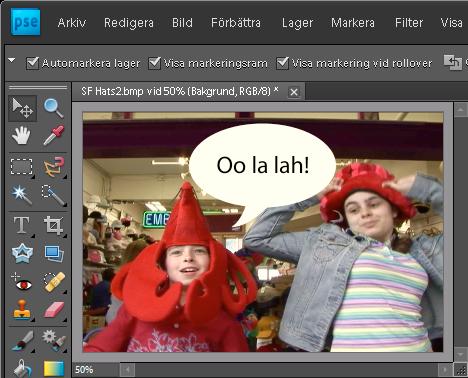Click the window resize grip corner
The height and width of the screenshot is (378, 468).
pyautogui.click(x=461, y=370)
